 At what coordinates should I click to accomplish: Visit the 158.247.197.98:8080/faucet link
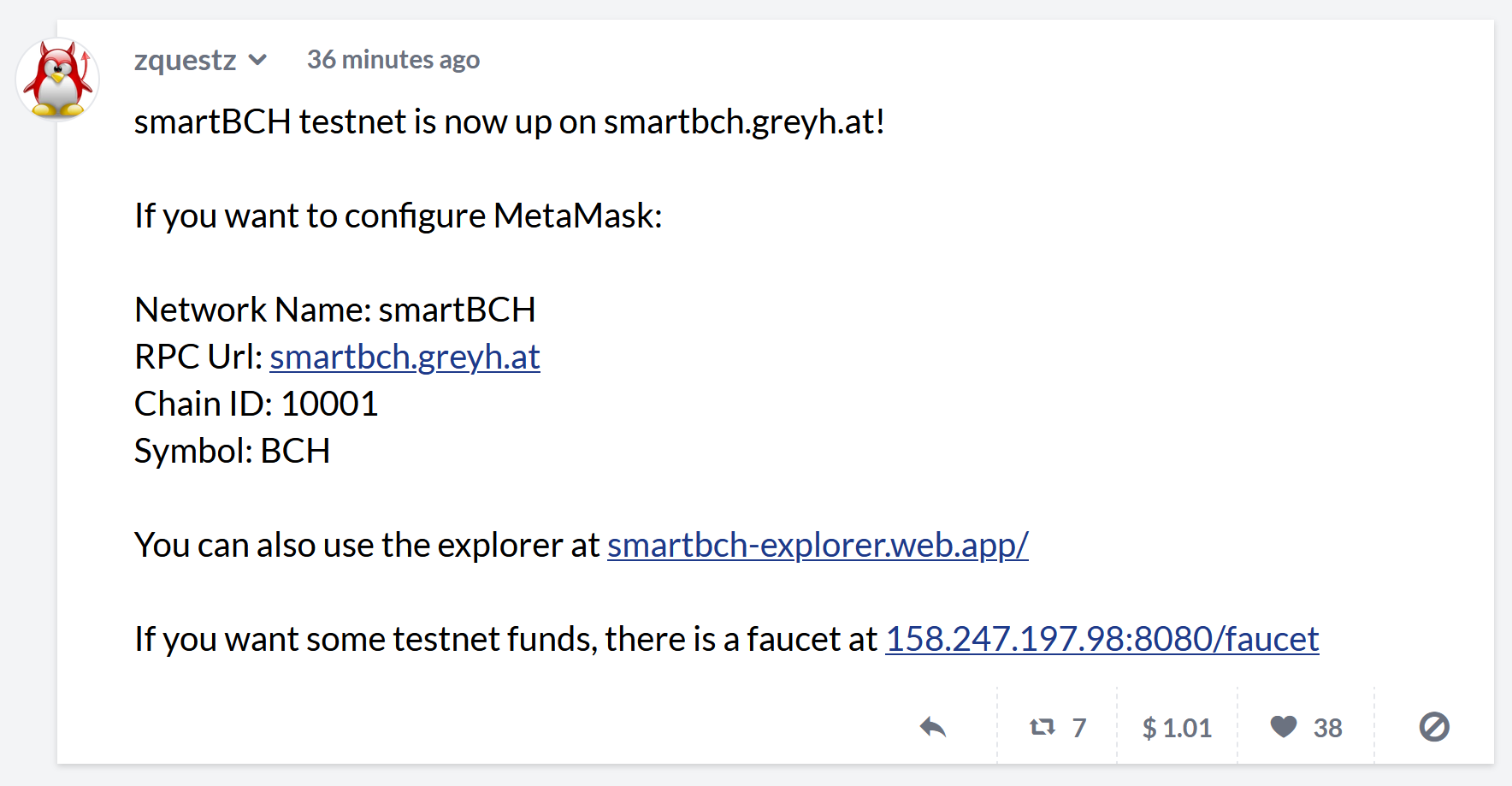pos(1102,639)
